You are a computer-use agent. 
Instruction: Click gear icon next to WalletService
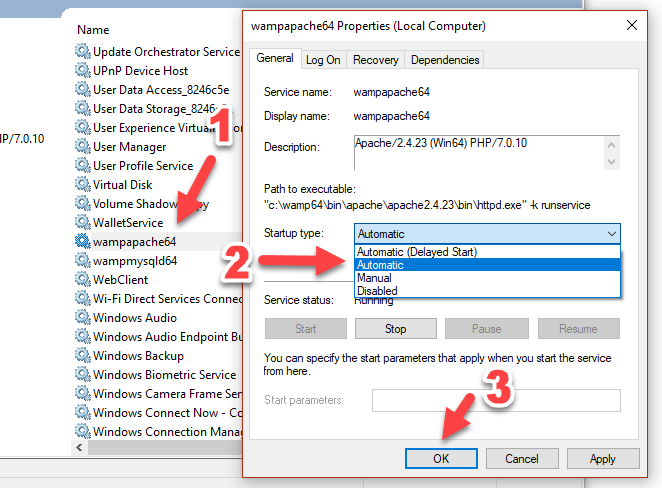coord(83,222)
